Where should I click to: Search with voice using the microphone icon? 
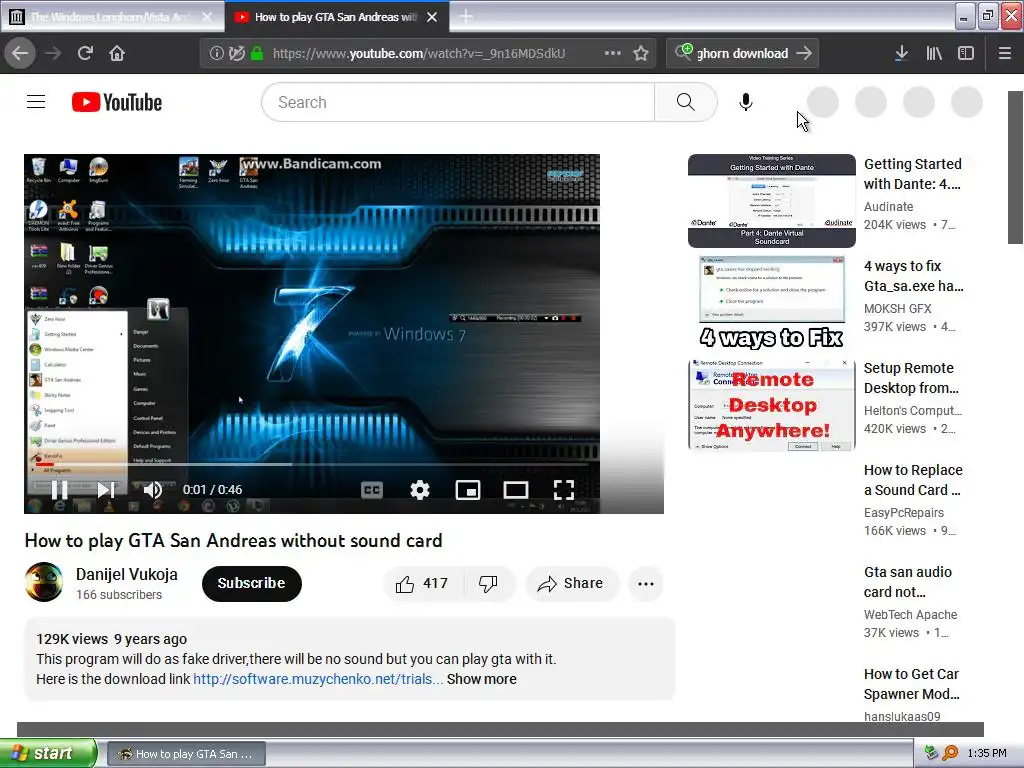pyautogui.click(x=746, y=102)
